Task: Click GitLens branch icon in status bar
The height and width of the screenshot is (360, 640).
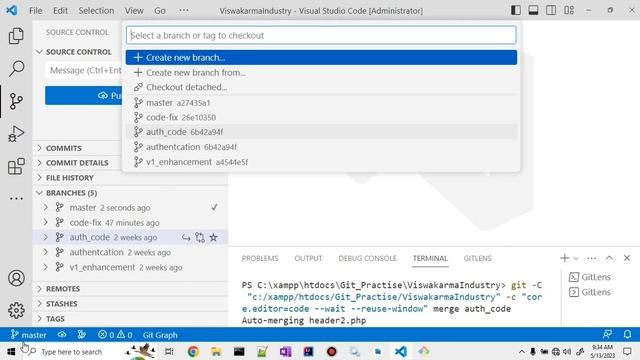Action: pyautogui.click(x=82, y=335)
